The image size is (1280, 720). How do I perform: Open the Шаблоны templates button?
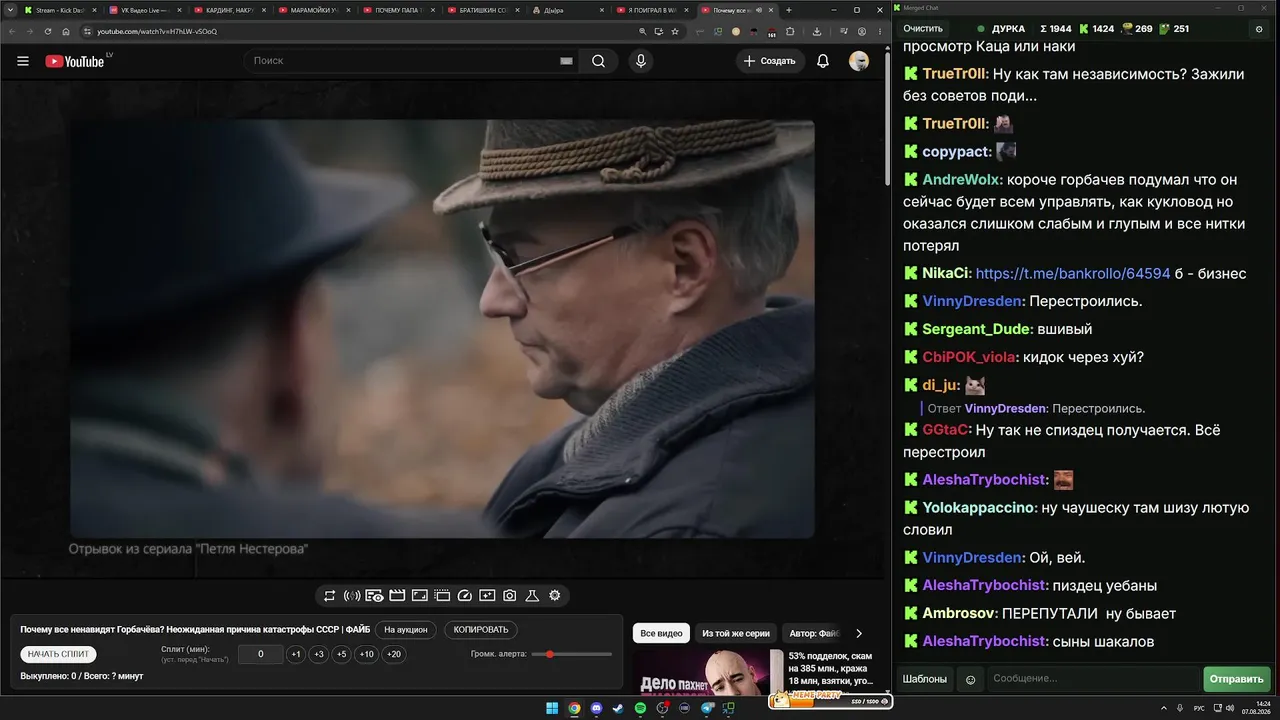point(924,679)
